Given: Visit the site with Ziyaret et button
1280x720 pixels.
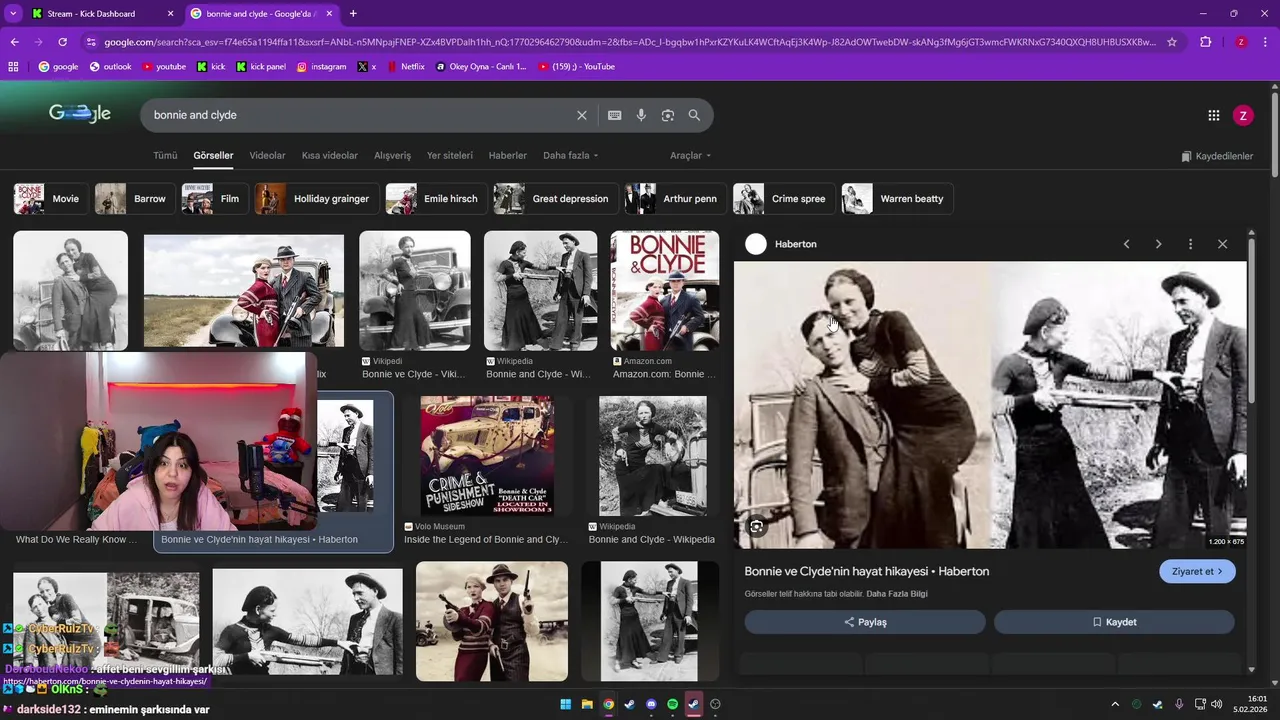Looking at the screenshot, I should [x=1197, y=572].
